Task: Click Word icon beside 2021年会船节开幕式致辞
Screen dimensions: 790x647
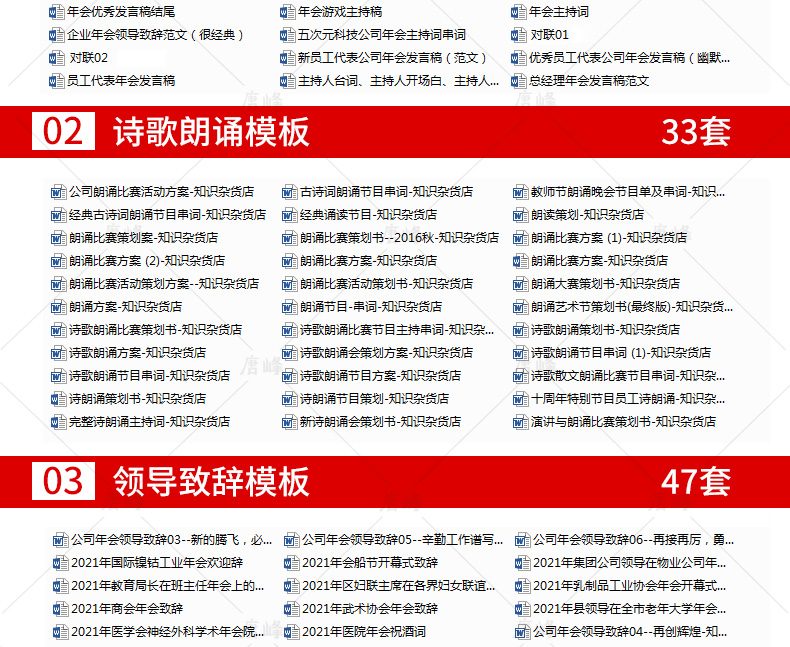Action: tap(292, 563)
